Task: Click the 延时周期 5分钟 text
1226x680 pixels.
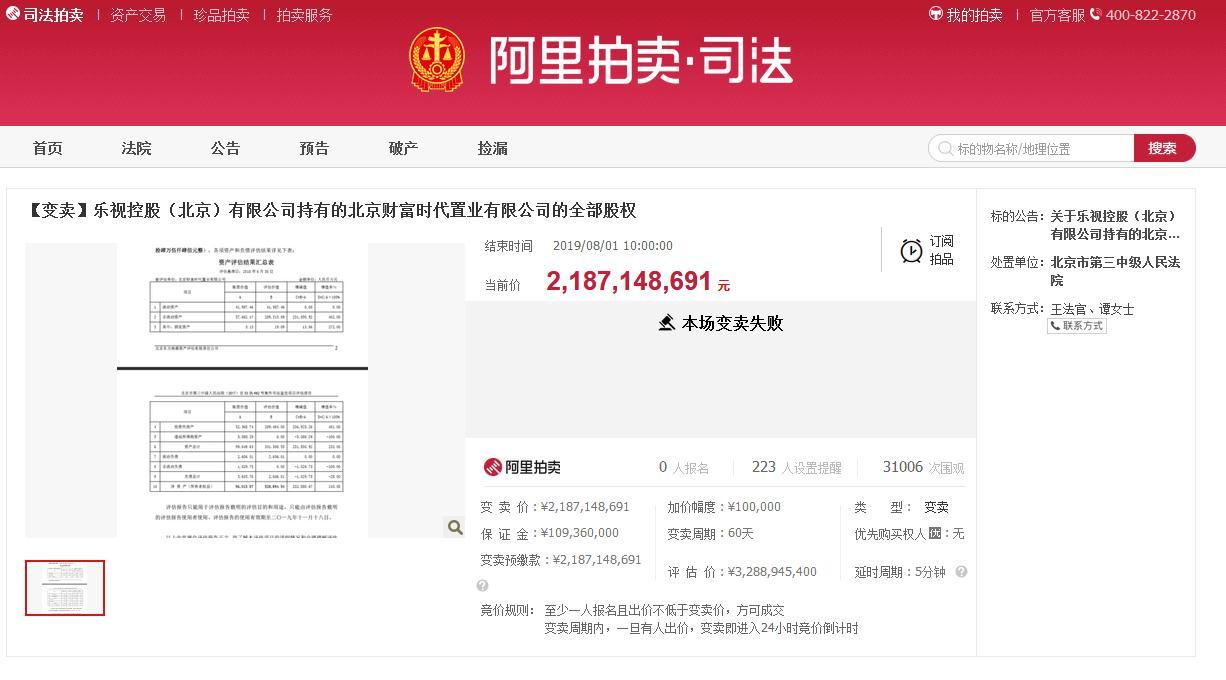Action: click(x=900, y=572)
